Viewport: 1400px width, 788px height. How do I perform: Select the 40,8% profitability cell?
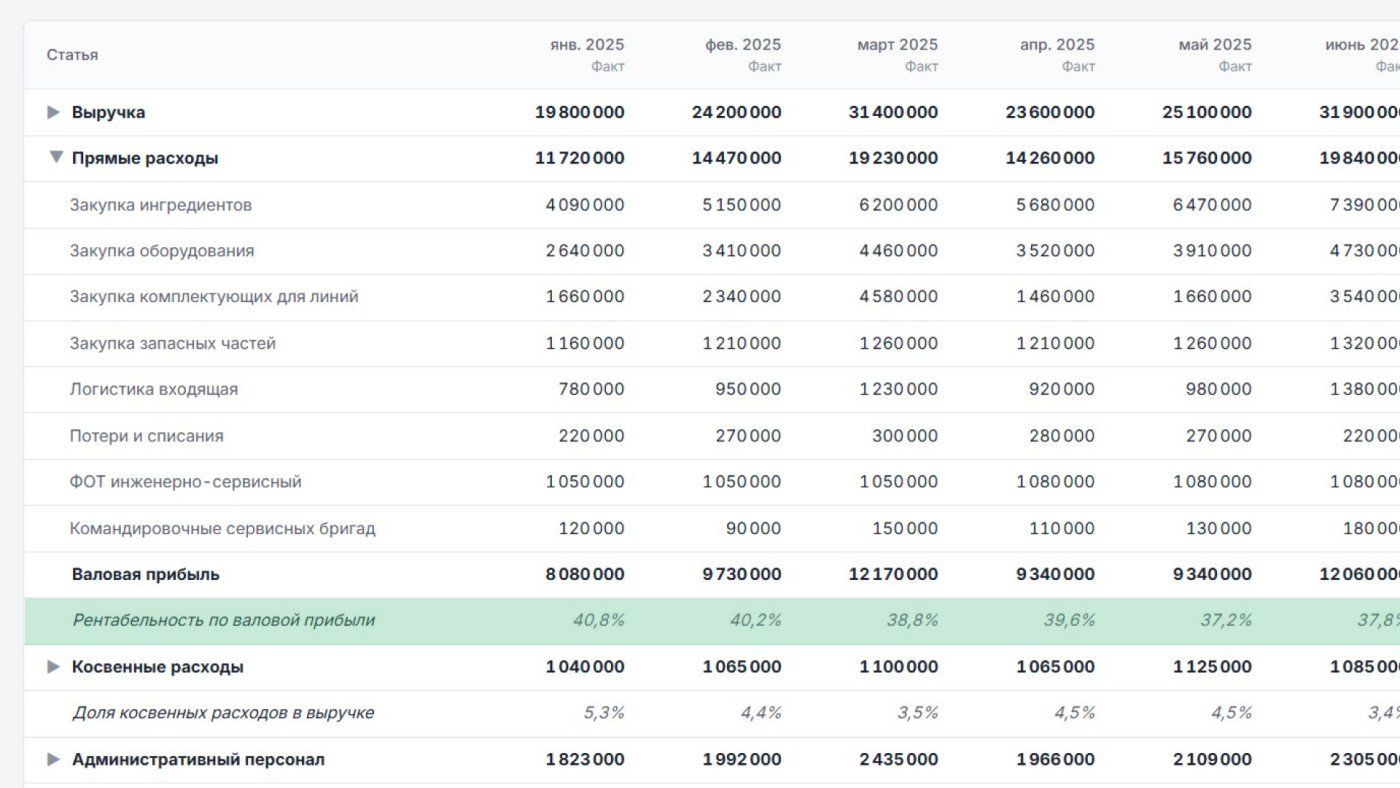(598, 620)
